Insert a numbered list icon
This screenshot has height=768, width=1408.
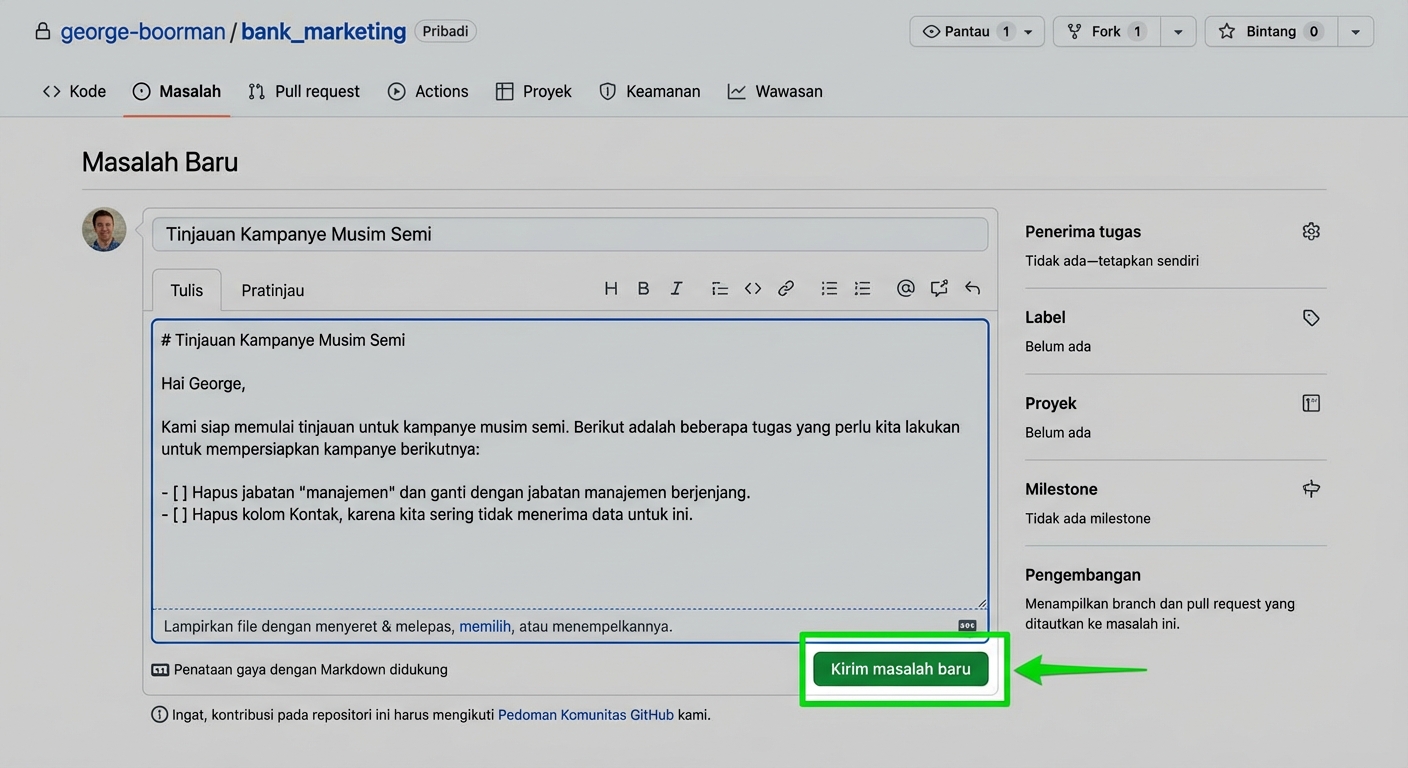point(862,288)
